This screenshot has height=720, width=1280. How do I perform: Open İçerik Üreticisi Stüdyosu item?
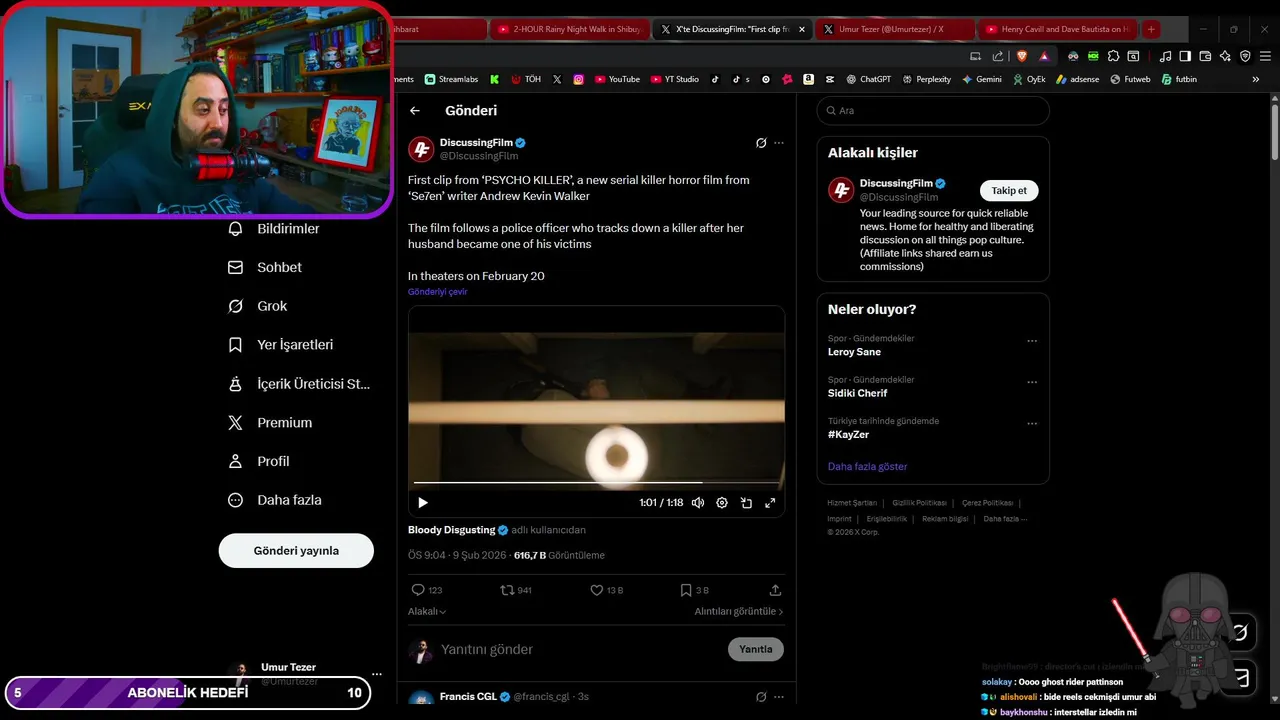click(299, 384)
